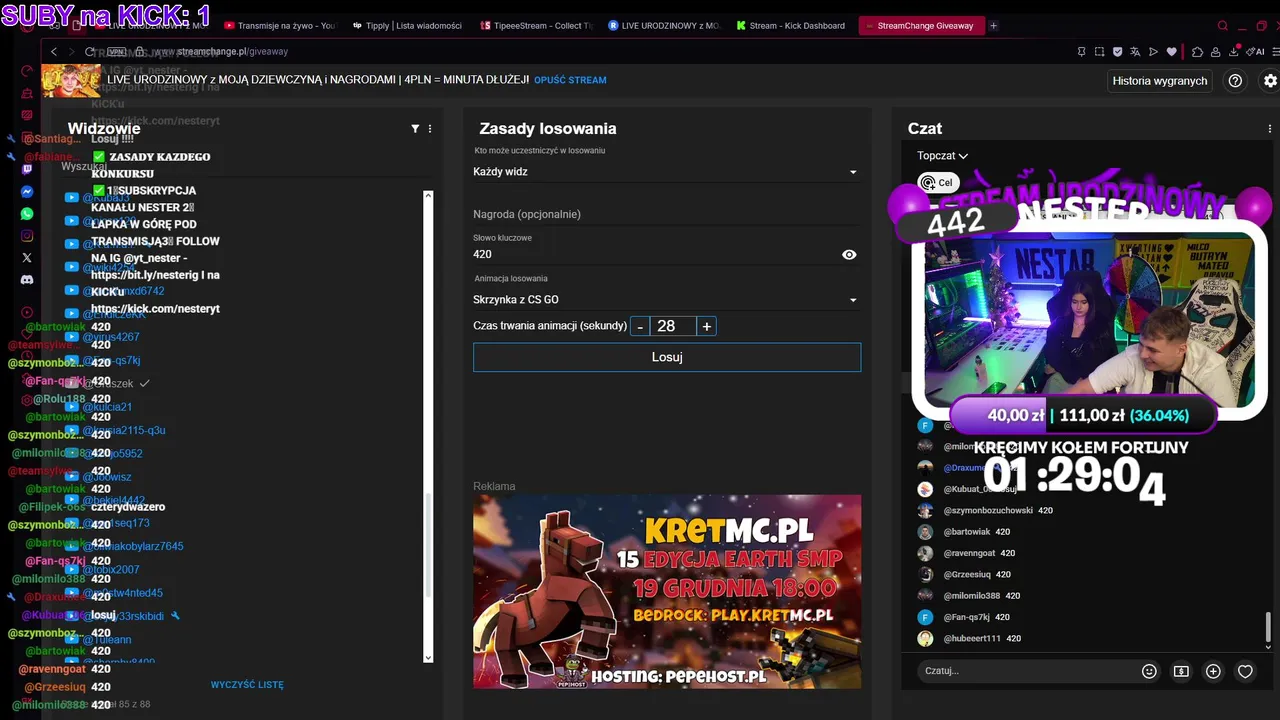The height and width of the screenshot is (720, 1280).
Task: Click chat message from @szymonbozuchowski
Action: tap(987, 511)
